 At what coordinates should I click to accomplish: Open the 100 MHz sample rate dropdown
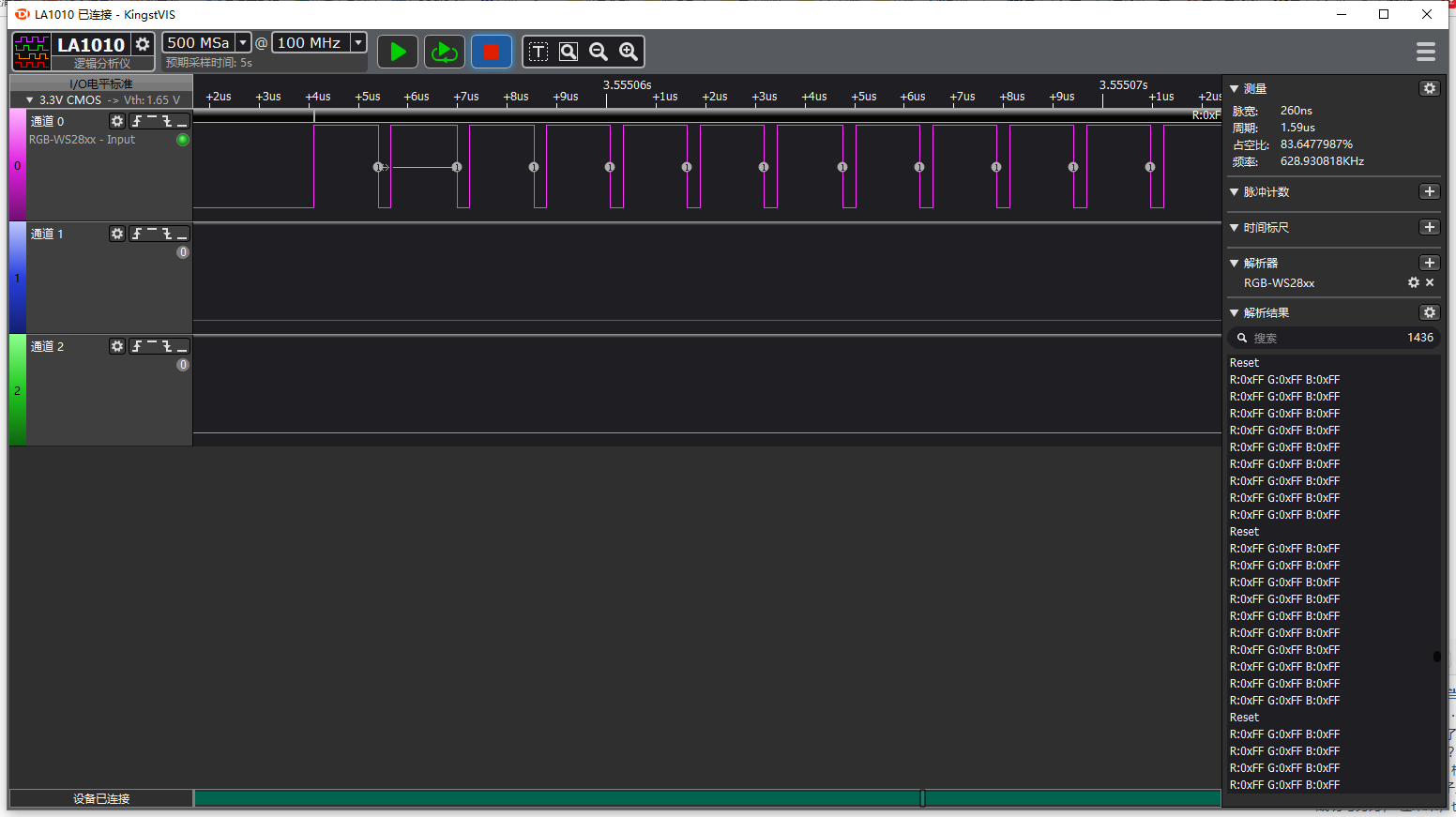tap(358, 42)
